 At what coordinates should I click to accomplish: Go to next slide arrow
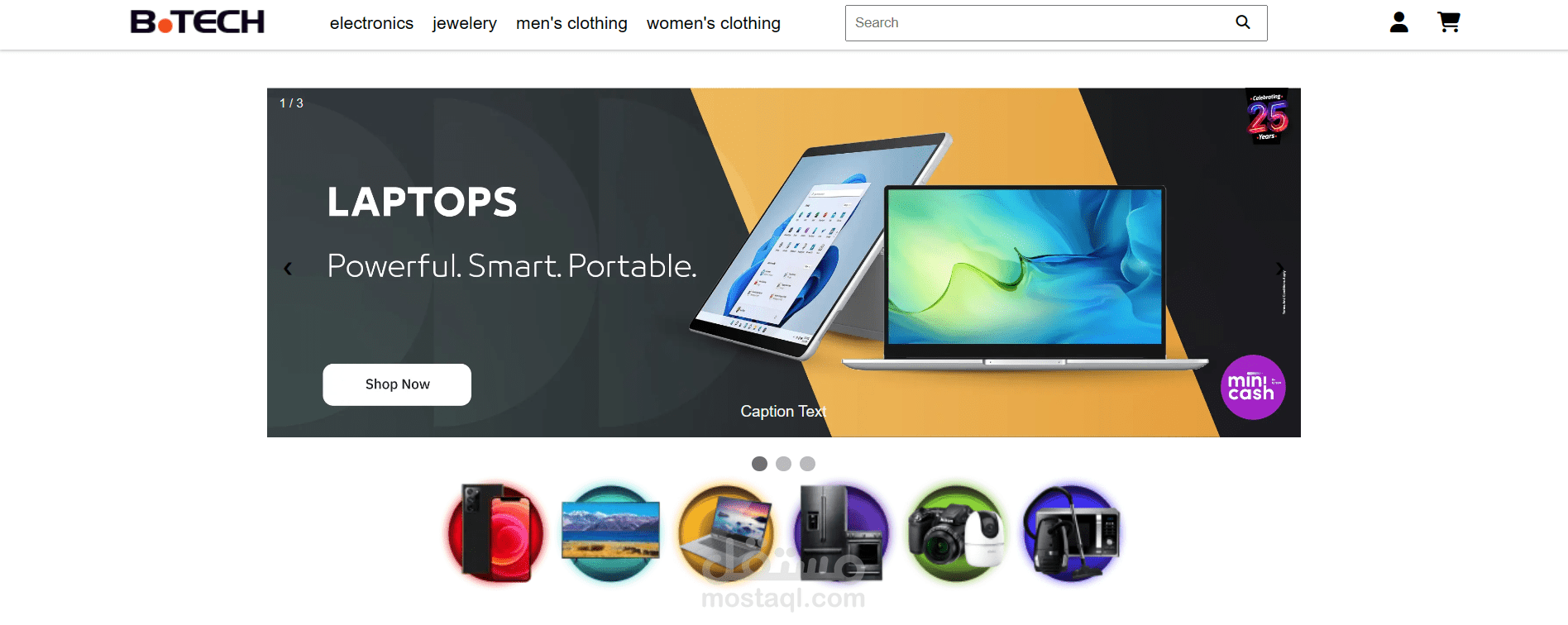click(x=1279, y=269)
